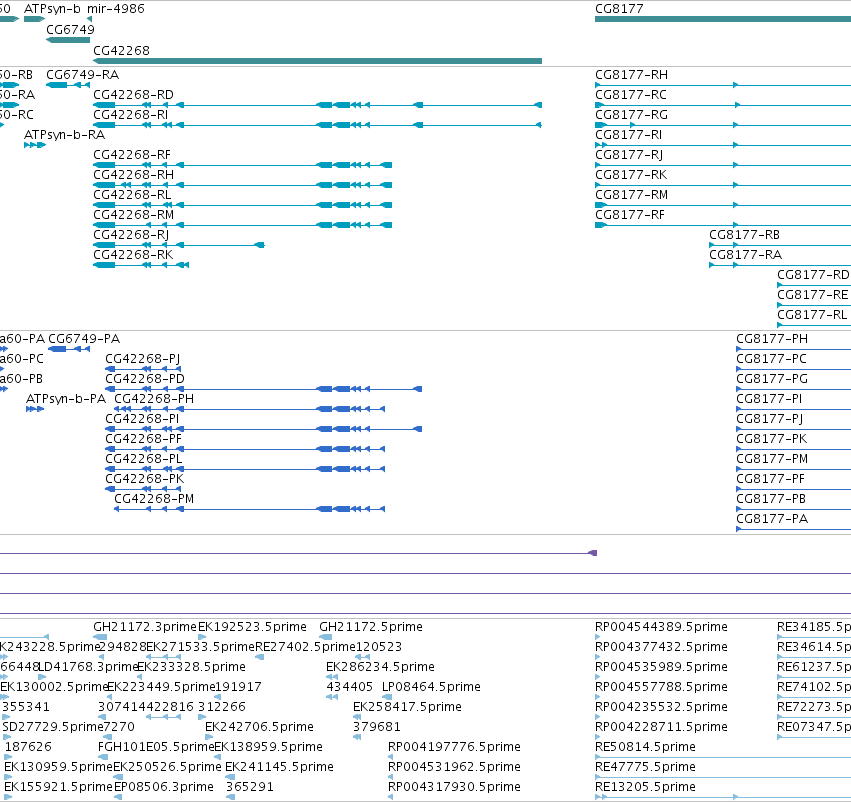Click the CG8177-RC transcript label
The image size is (851, 802).
tap(631, 95)
